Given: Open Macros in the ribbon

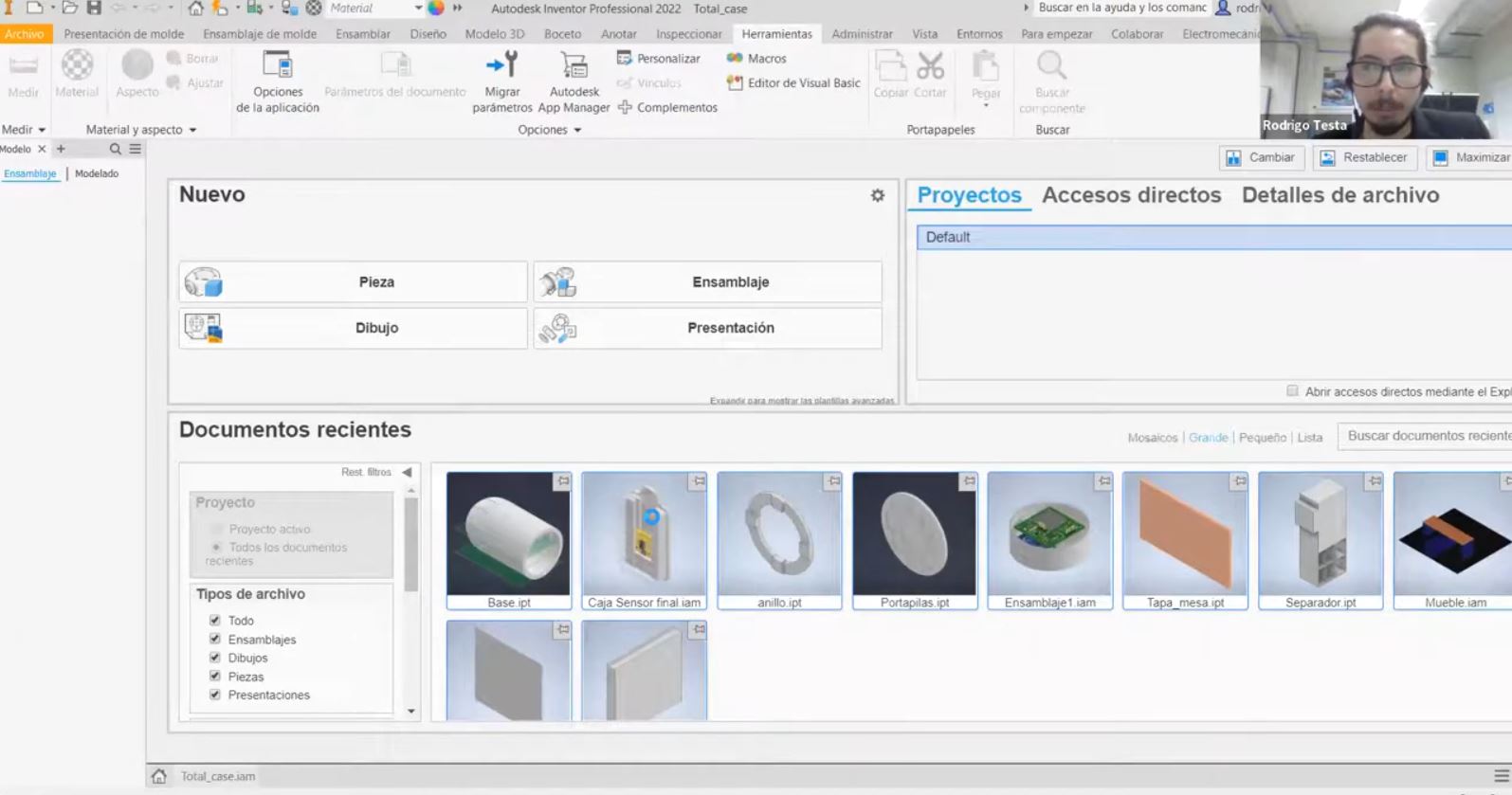Looking at the screenshot, I should pos(756,59).
